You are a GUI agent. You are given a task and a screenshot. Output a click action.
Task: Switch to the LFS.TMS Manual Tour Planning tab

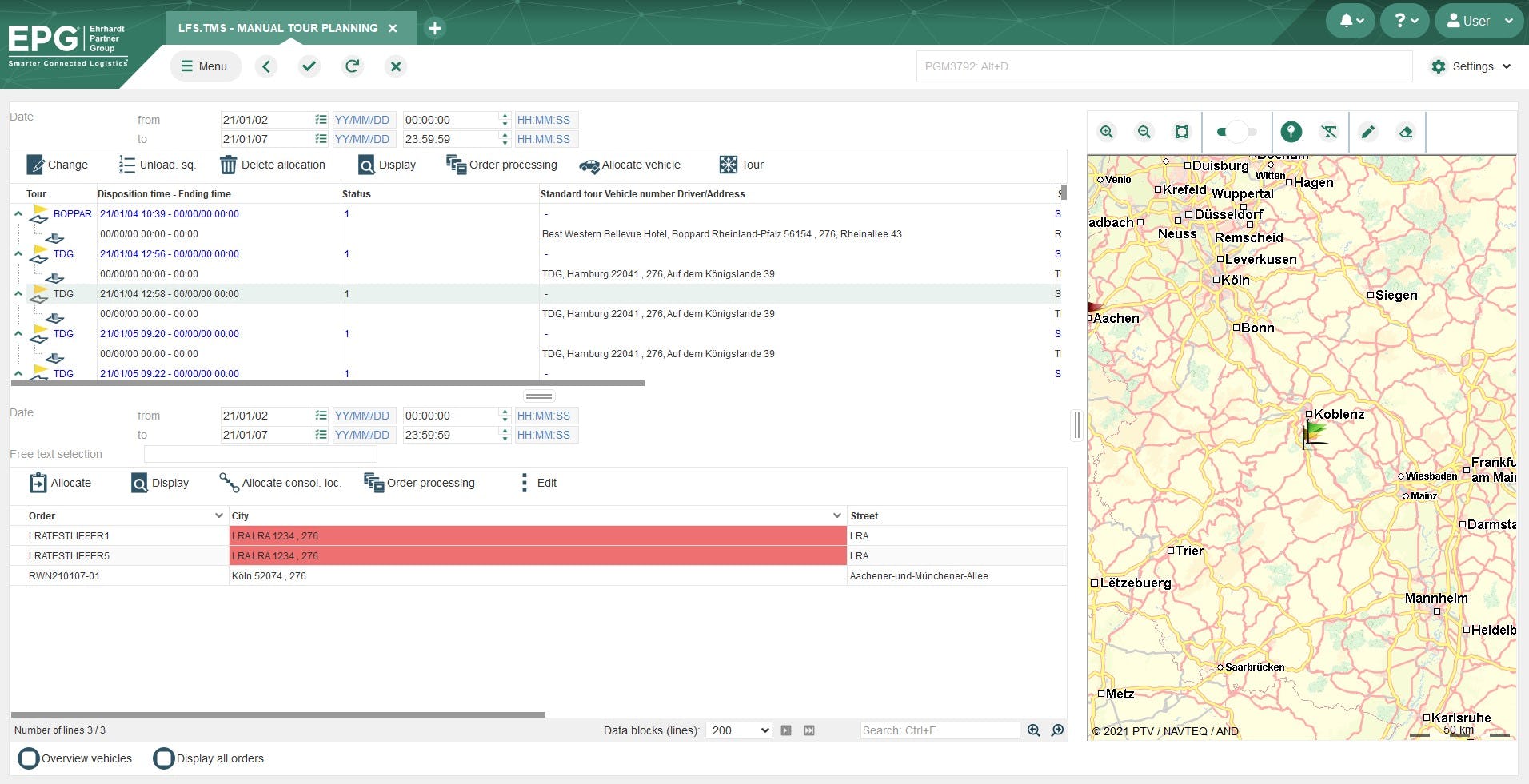pyautogui.click(x=280, y=27)
